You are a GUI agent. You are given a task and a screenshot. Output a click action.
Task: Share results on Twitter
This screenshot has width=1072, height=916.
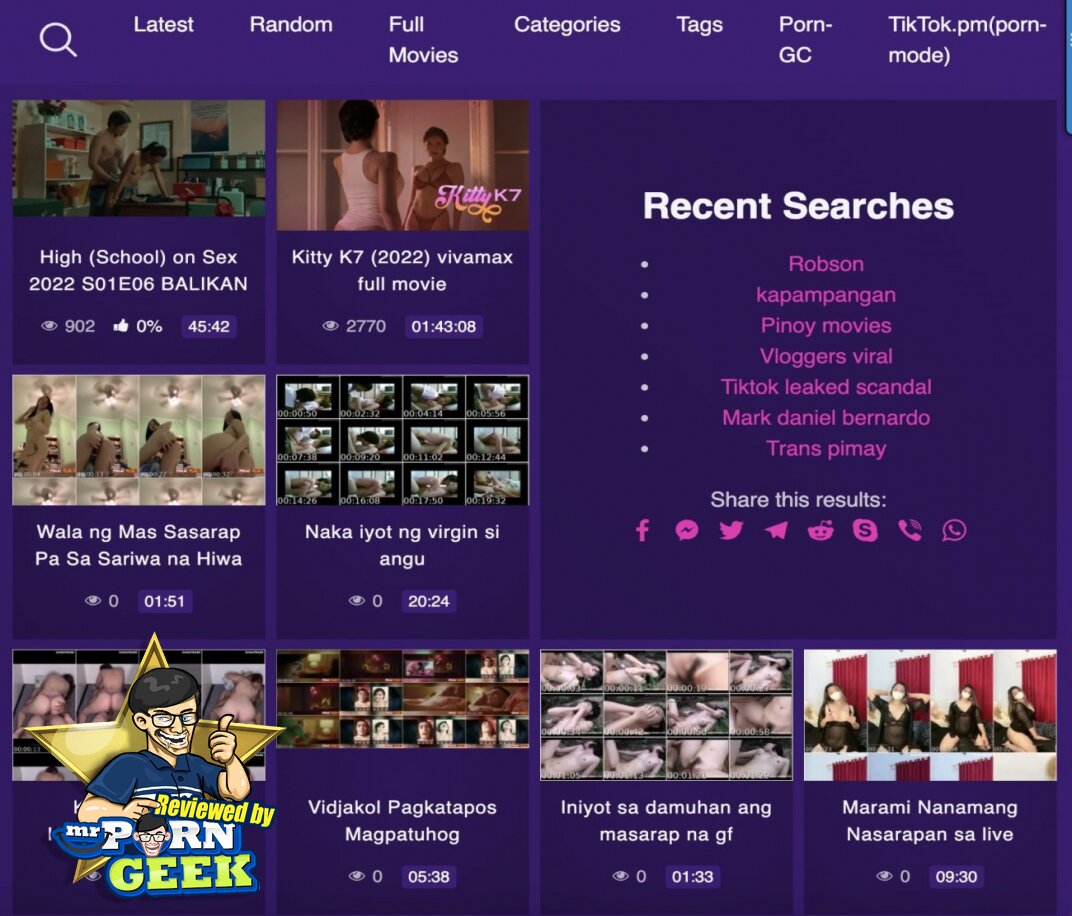point(732,530)
